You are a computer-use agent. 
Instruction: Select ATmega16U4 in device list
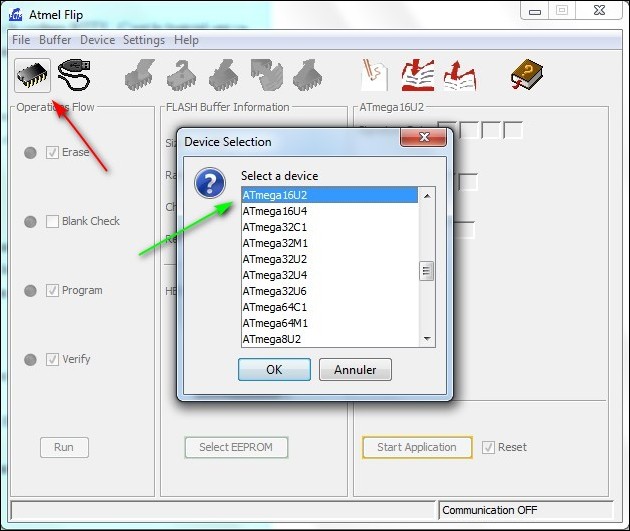point(329,211)
